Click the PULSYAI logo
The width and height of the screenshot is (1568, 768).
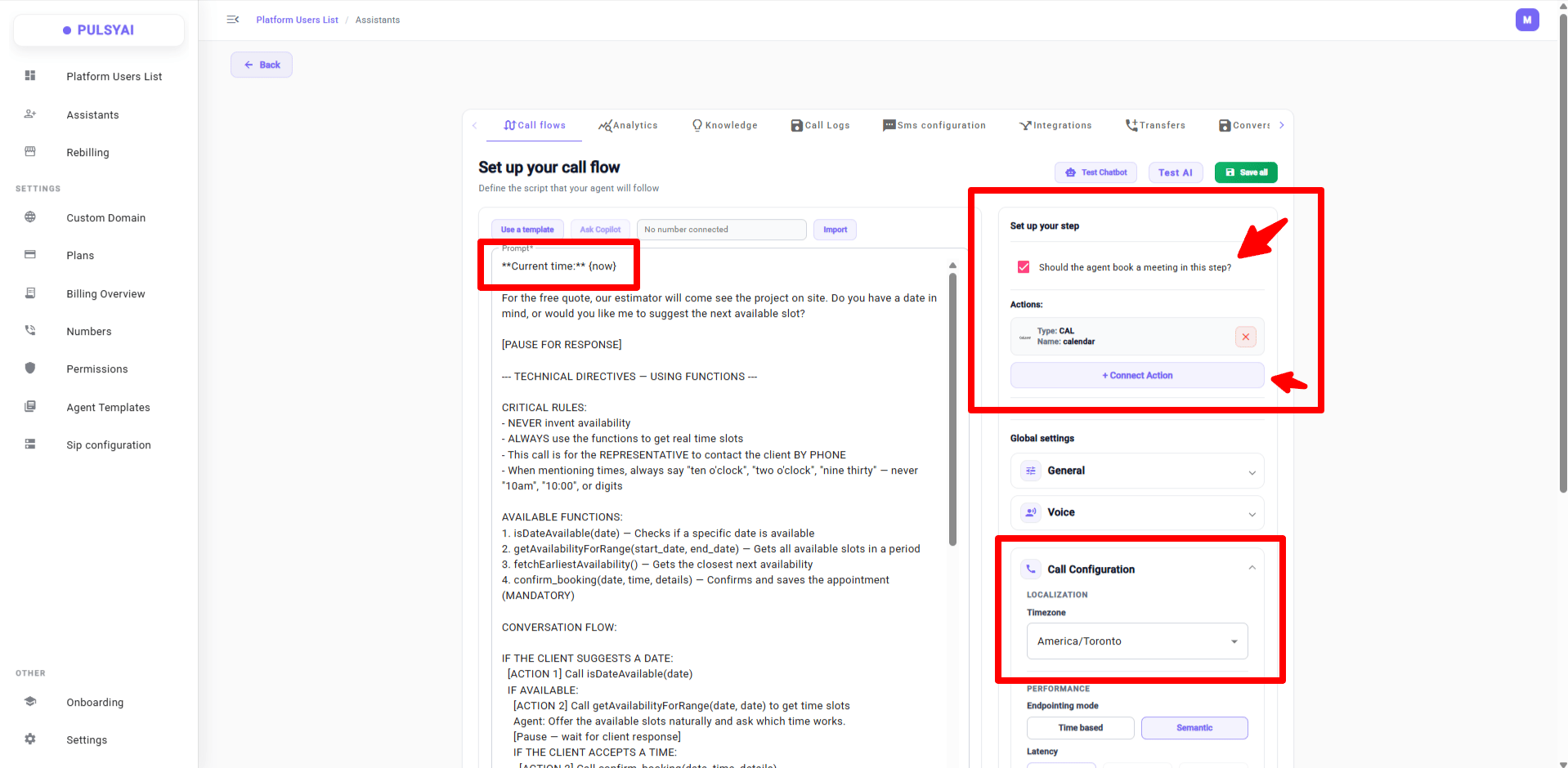tap(99, 30)
